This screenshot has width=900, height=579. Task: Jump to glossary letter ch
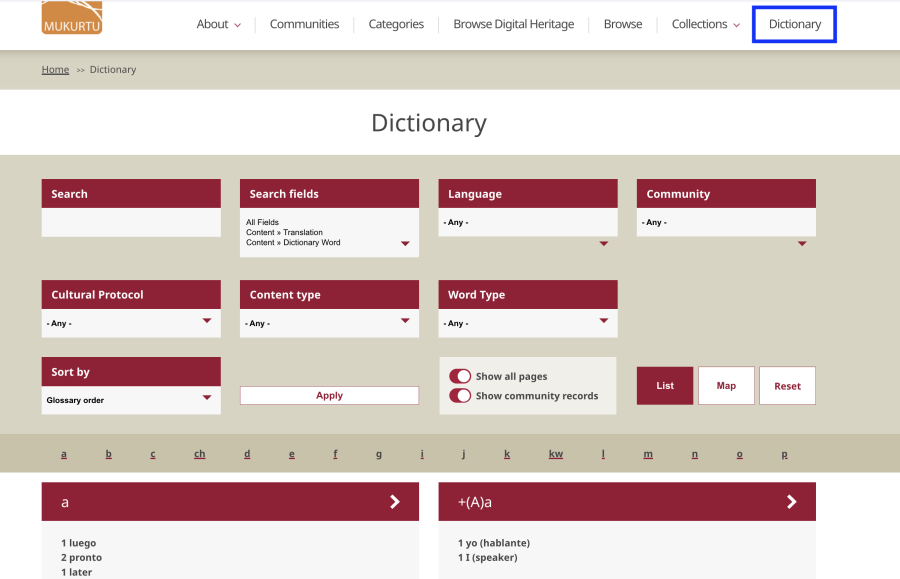click(x=199, y=454)
